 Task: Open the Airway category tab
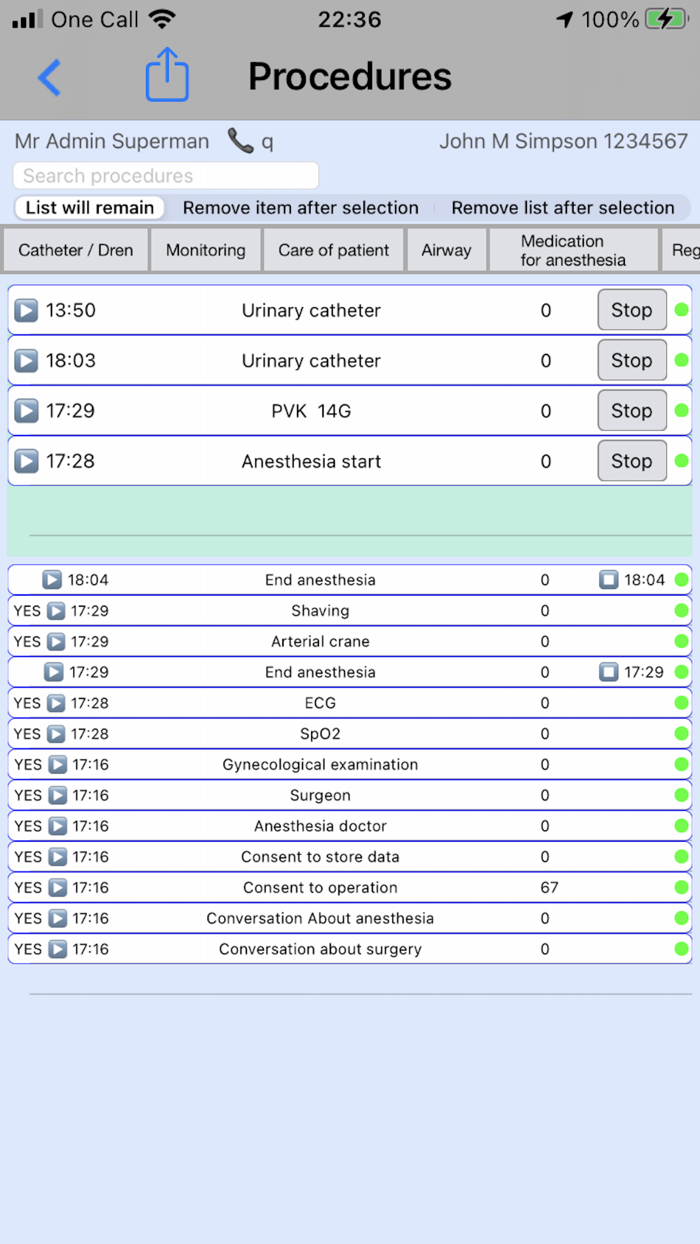446,249
